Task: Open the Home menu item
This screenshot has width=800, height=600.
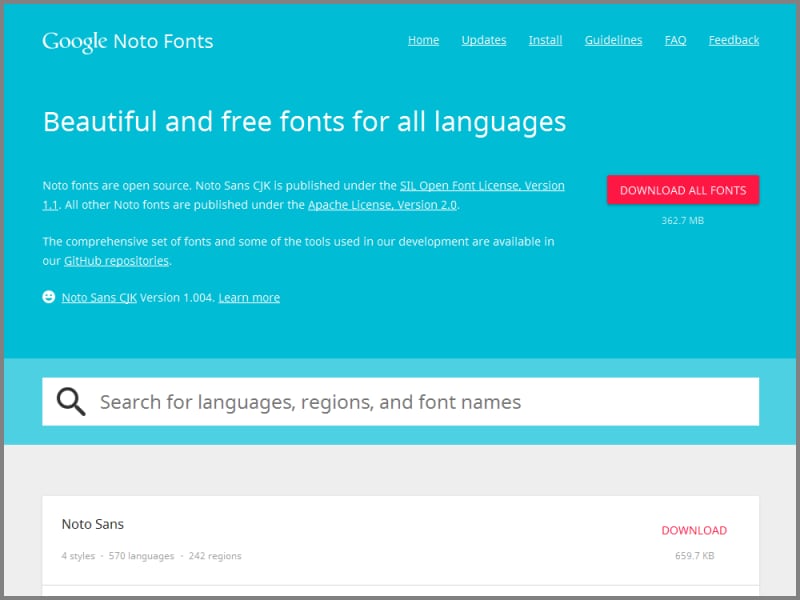Action: click(423, 40)
